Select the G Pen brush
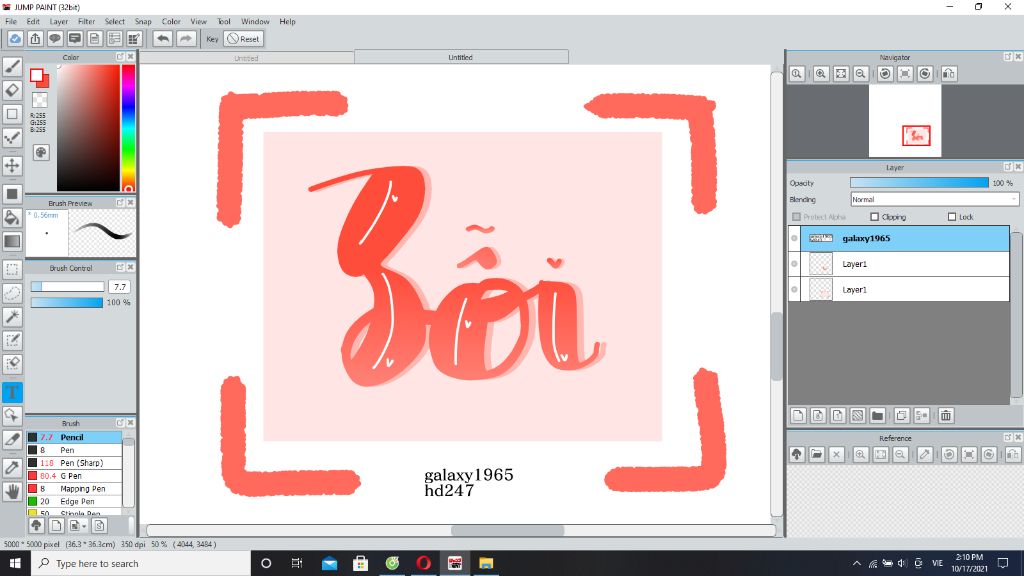 coord(74,475)
